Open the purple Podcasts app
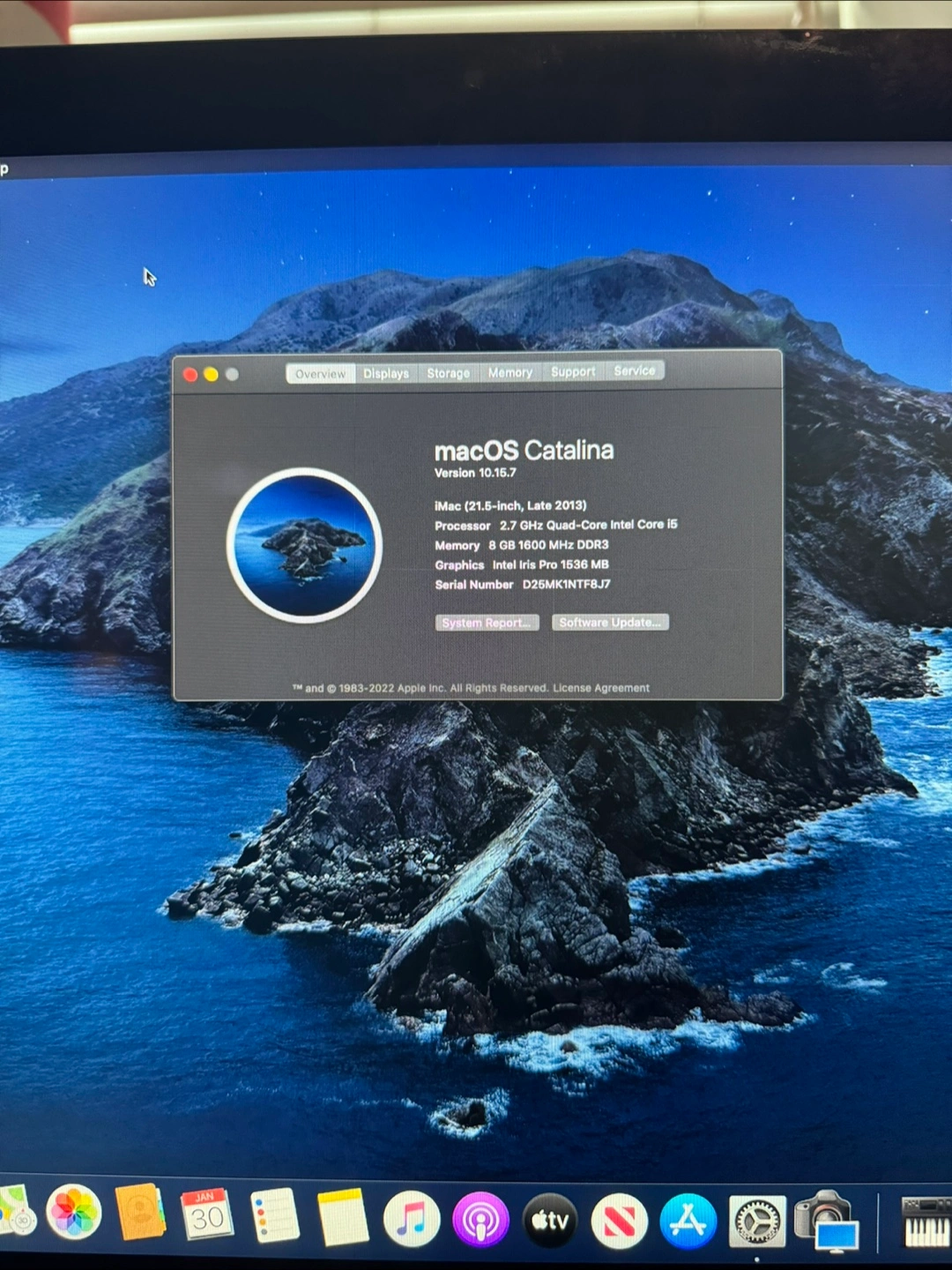This screenshot has width=952, height=1270. [x=480, y=1221]
